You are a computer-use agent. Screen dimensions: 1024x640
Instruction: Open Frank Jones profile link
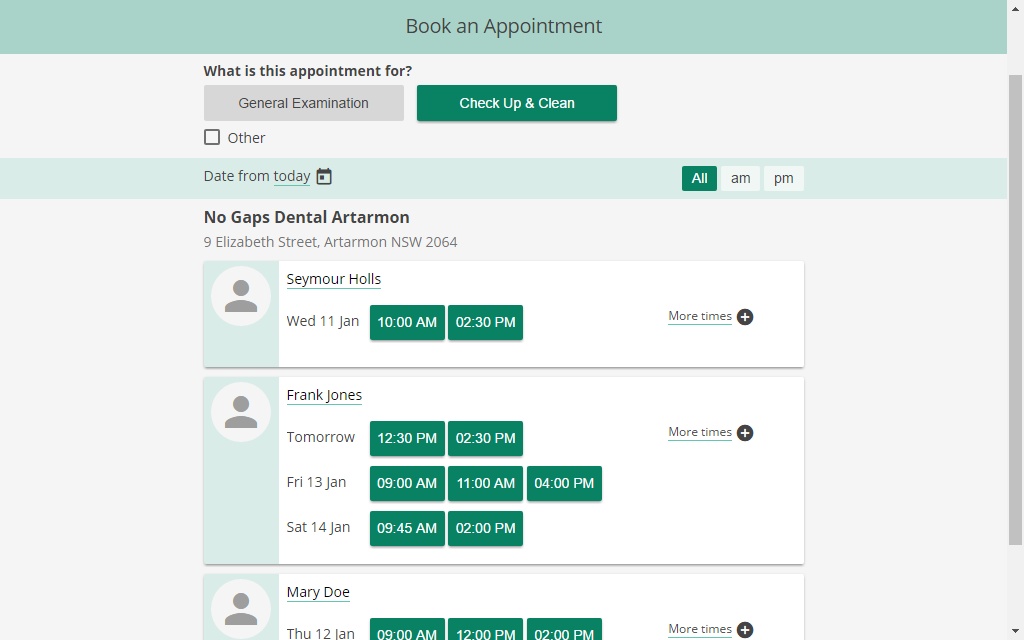tap(324, 395)
